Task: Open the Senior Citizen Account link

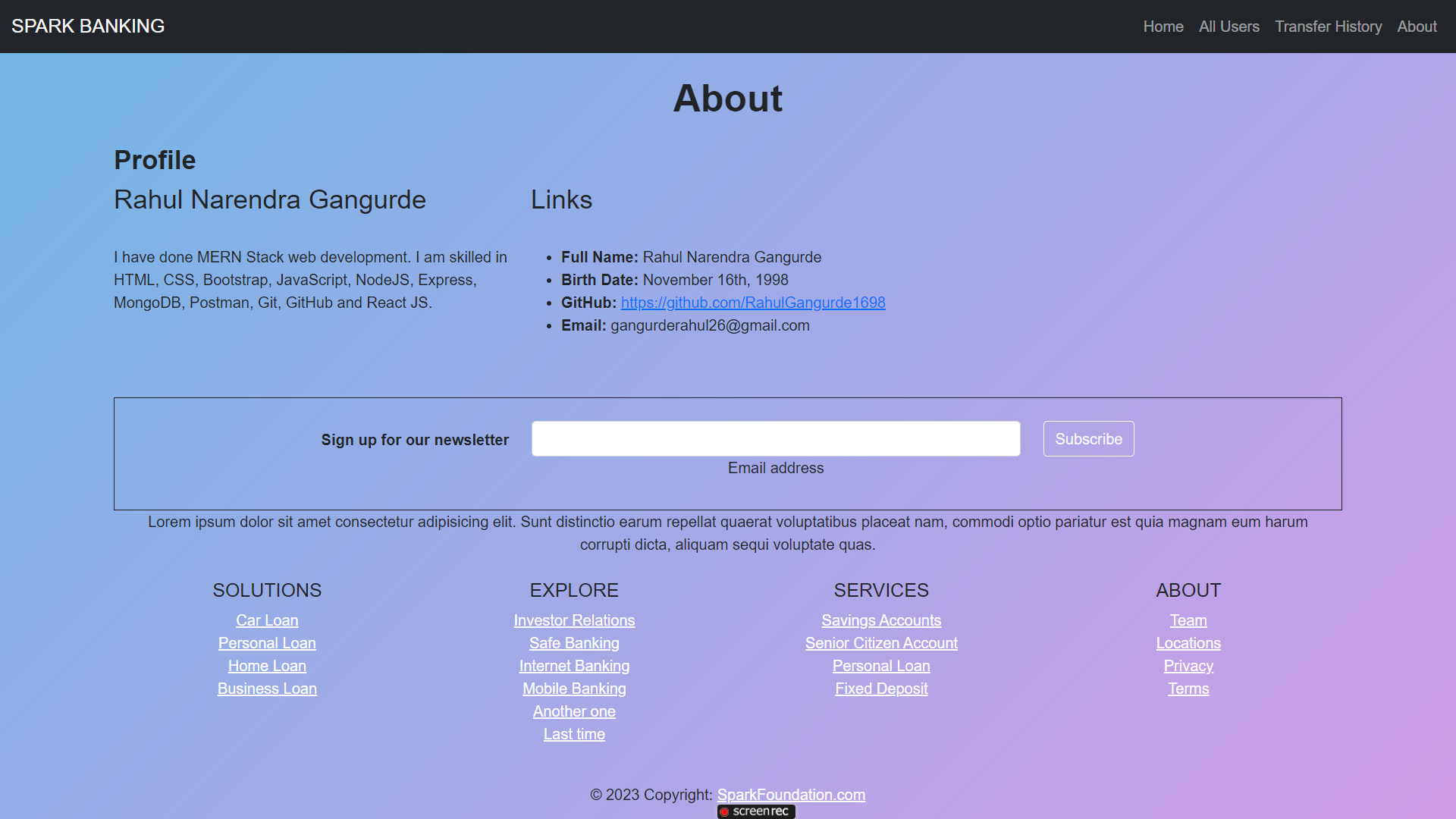Action: click(x=881, y=643)
